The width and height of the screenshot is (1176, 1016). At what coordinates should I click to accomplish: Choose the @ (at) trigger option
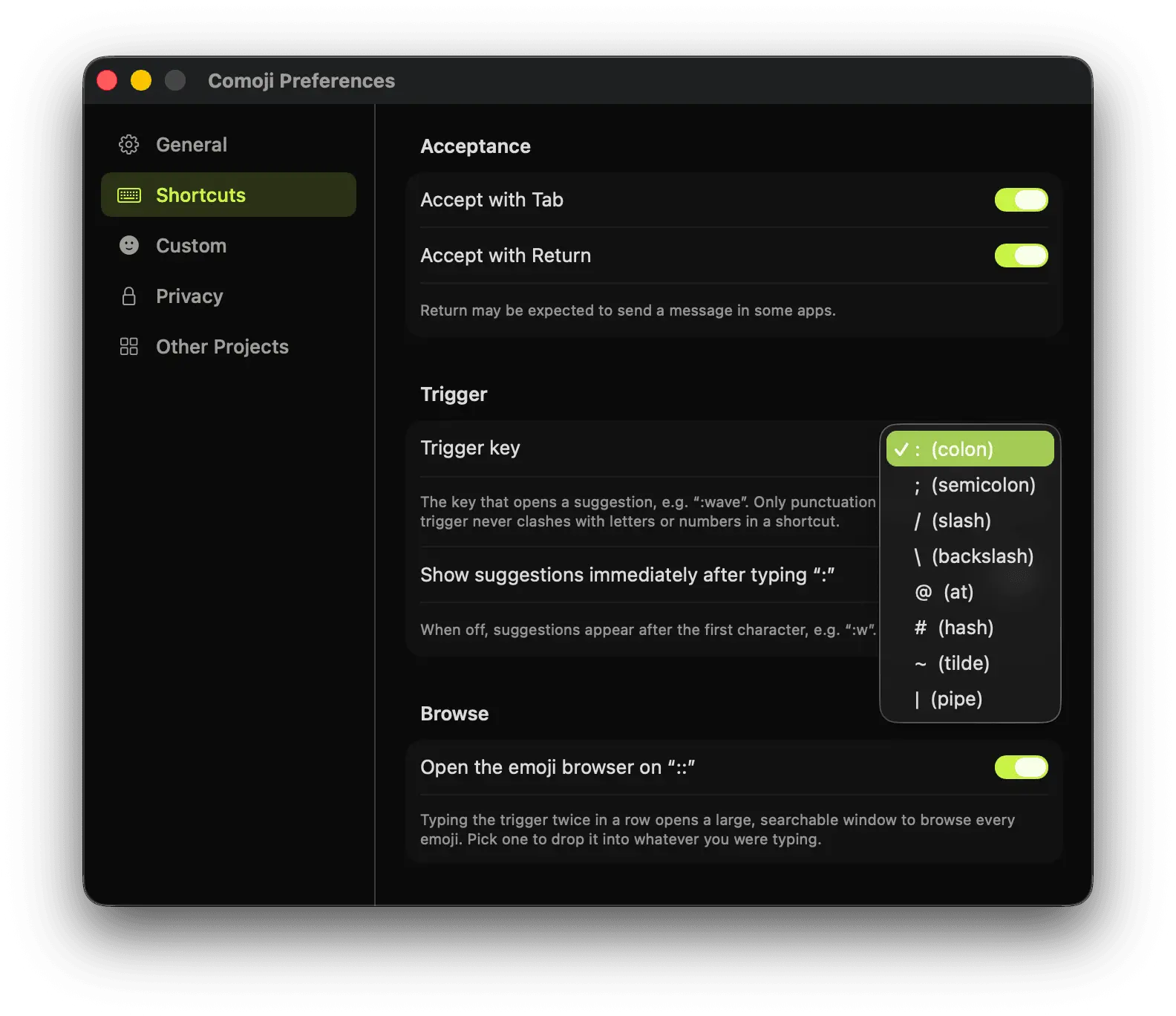tap(970, 592)
